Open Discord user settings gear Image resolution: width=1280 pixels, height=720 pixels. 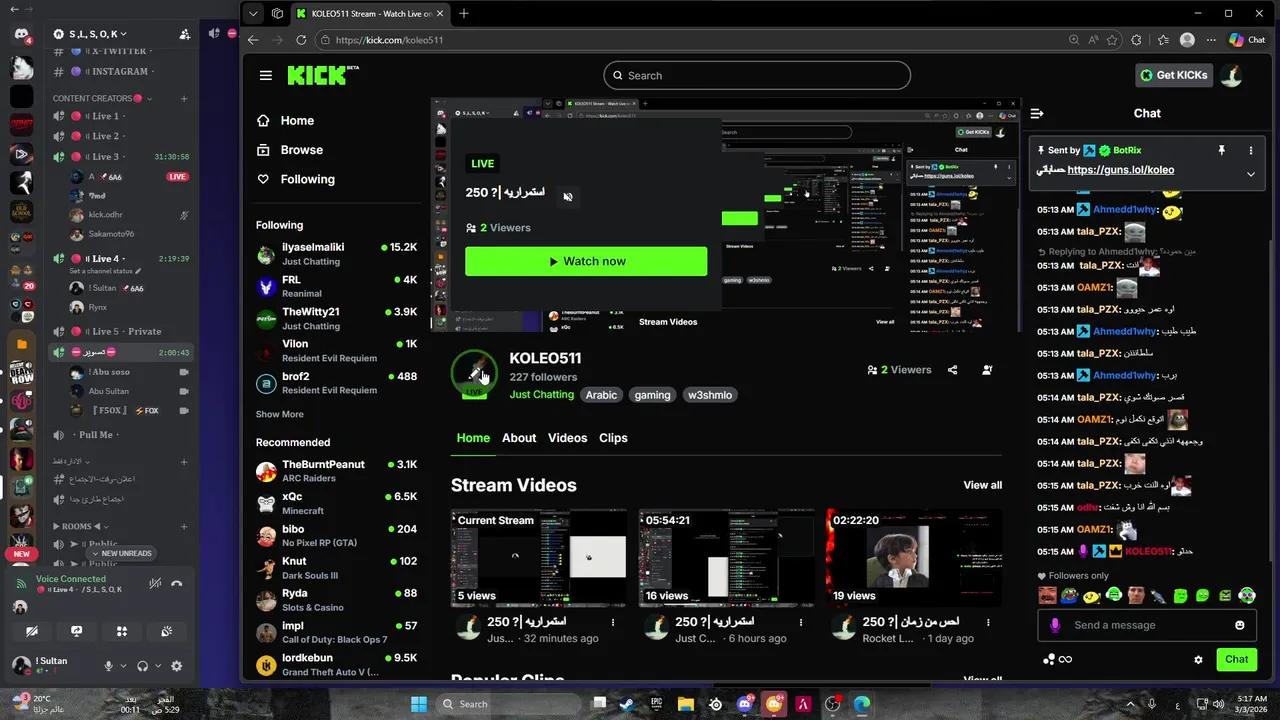point(177,666)
